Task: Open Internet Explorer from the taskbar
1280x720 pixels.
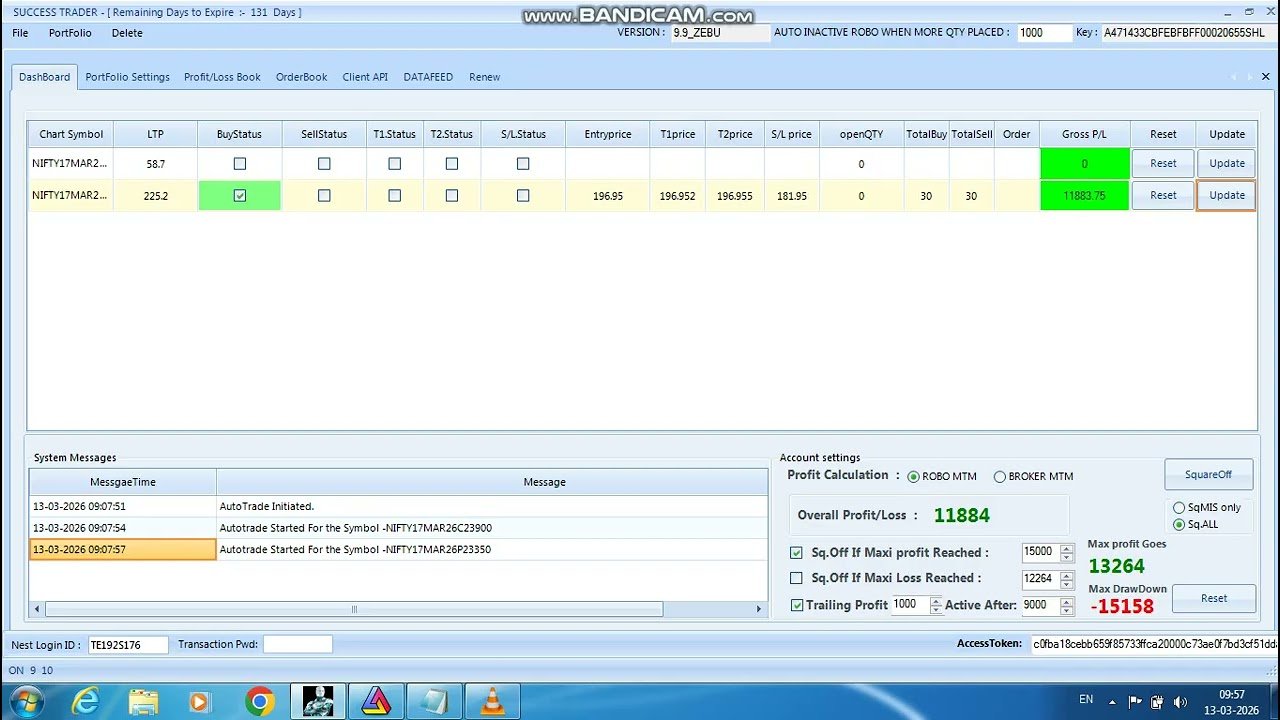Action: click(85, 699)
